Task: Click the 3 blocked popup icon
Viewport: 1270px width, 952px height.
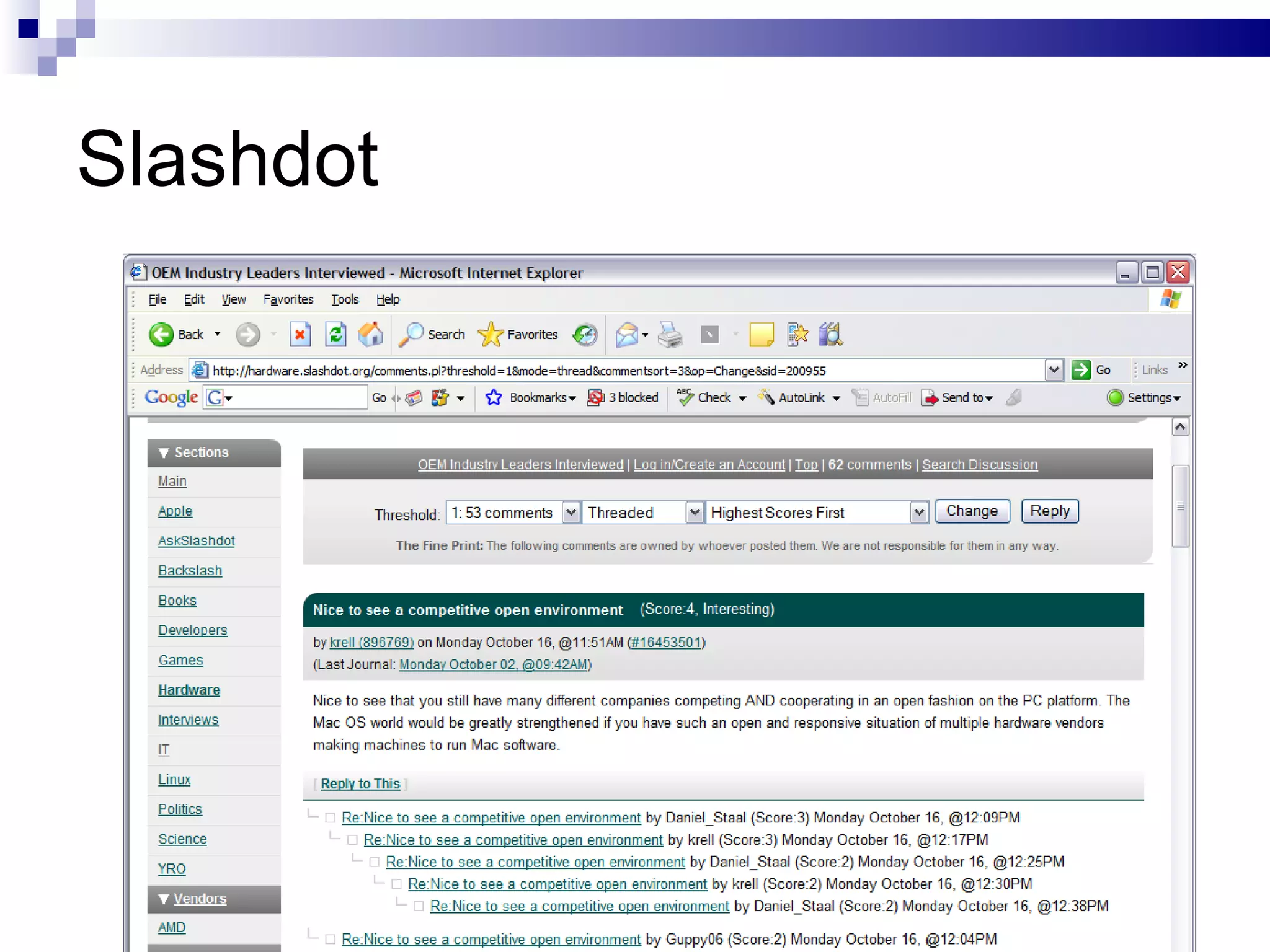Action: [595, 397]
